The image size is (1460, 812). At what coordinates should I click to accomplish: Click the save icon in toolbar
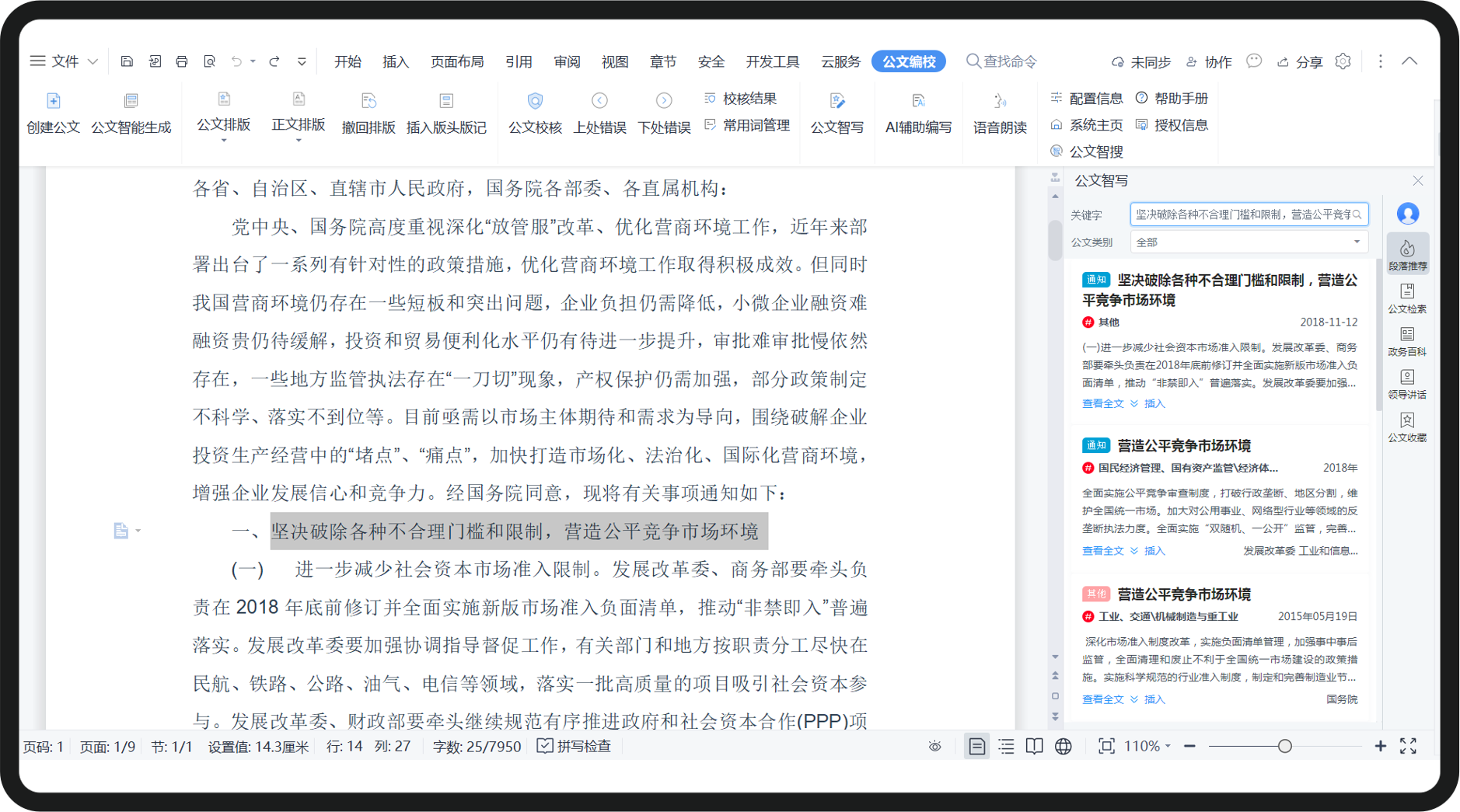click(x=127, y=61)
